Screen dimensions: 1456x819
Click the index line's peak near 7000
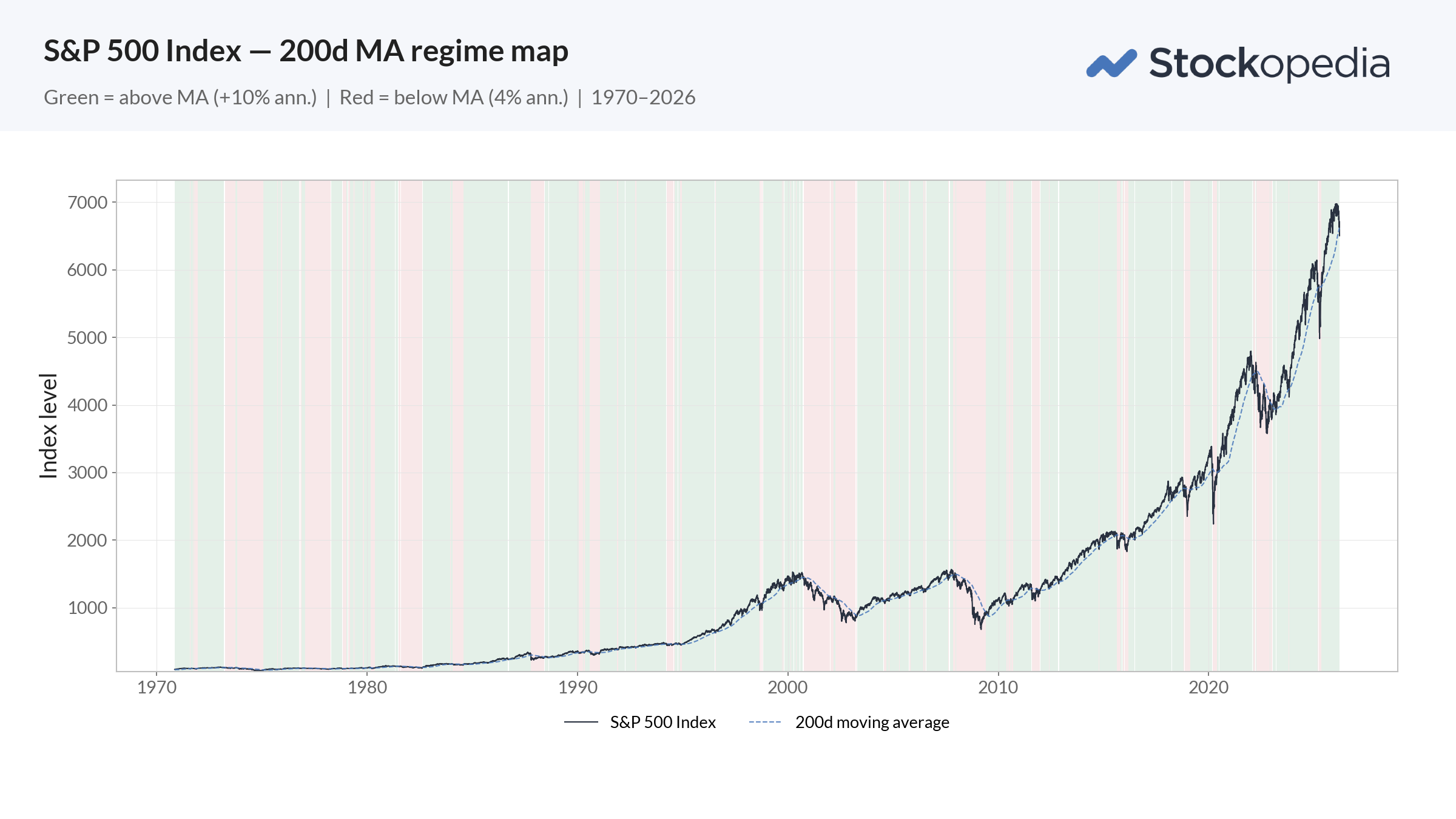1336,206
